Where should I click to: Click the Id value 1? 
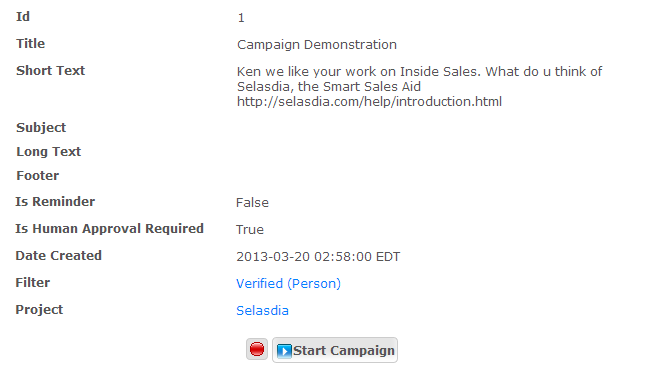pos(241,18)
